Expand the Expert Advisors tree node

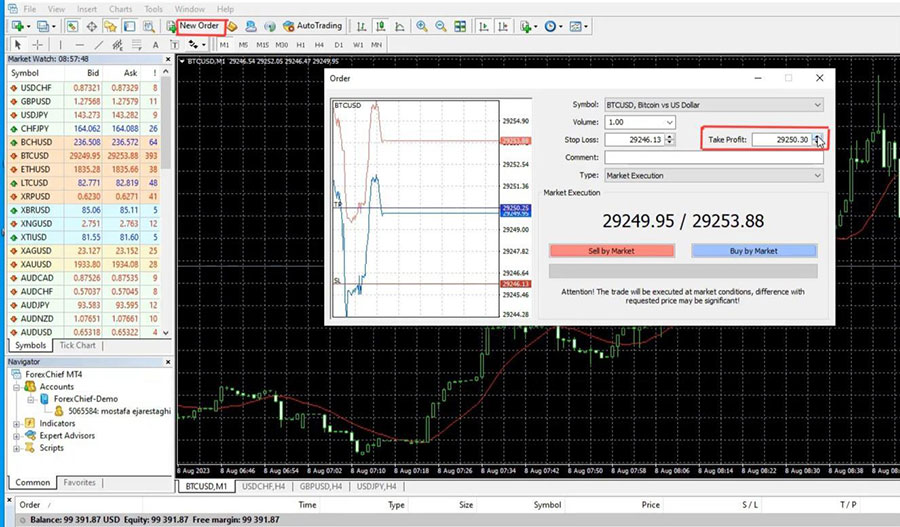[x=17, y=436]
